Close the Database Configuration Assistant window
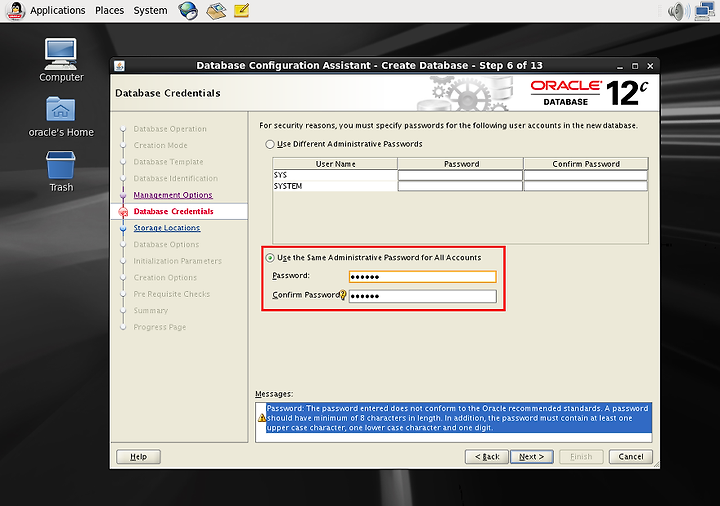 650,66
